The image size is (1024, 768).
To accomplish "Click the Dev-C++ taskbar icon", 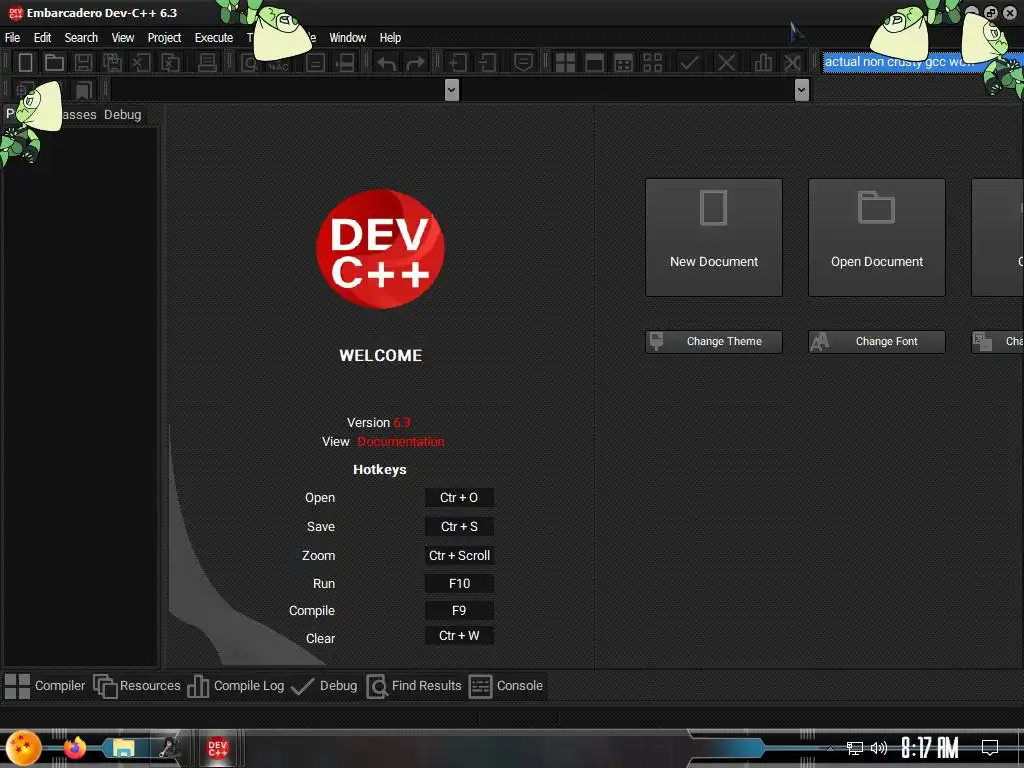I will [x=217, y=748].
